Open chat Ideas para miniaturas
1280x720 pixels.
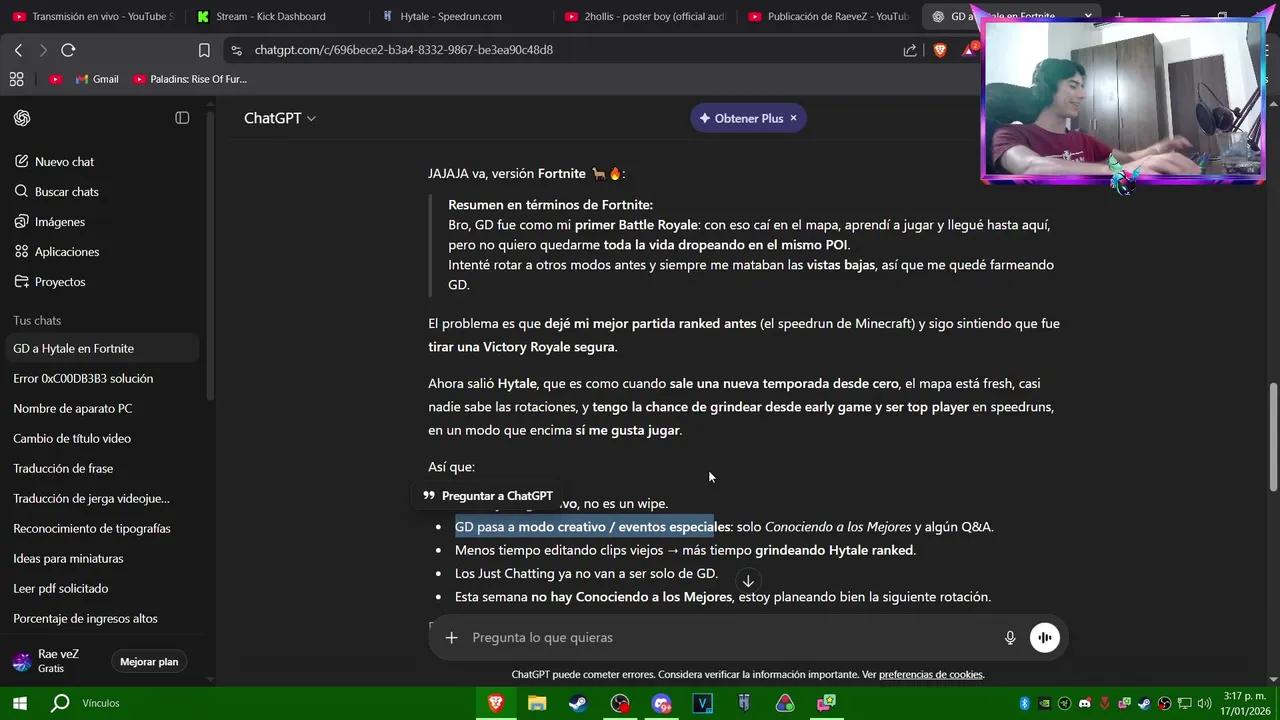[100, 559]
